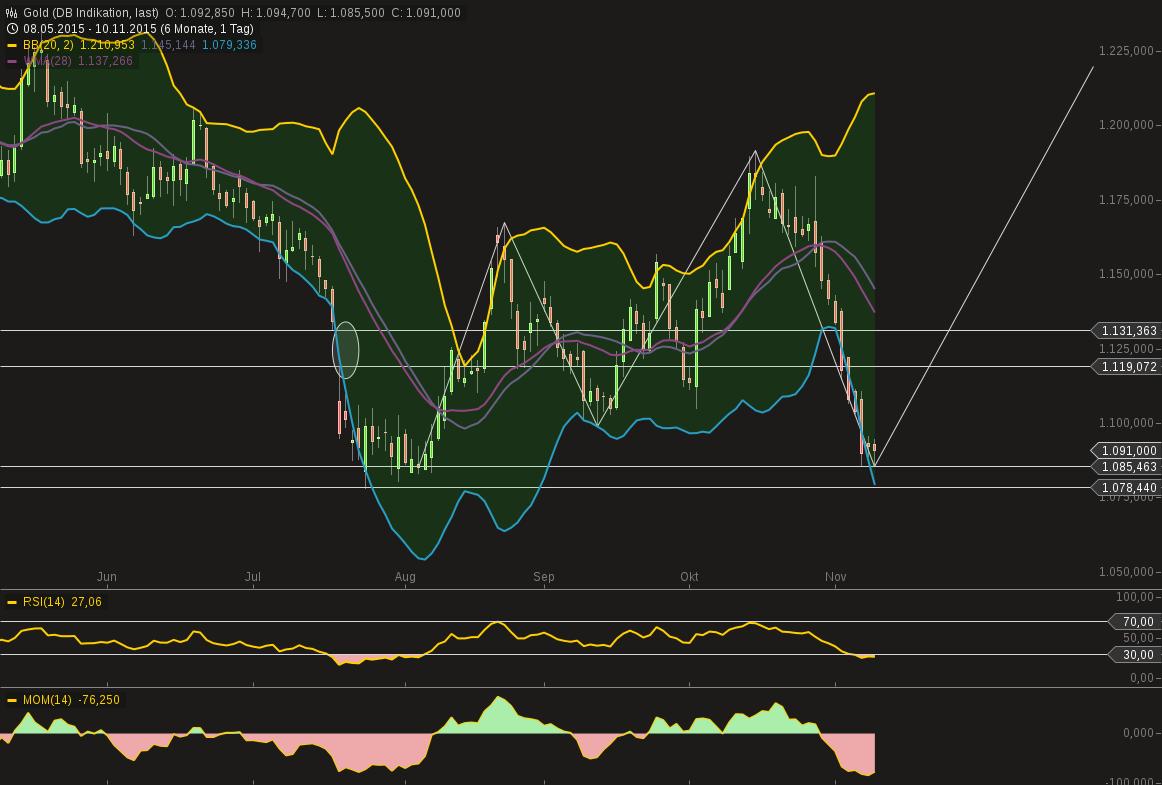
Task: Click Aug on the time axis
Action: 405,576
